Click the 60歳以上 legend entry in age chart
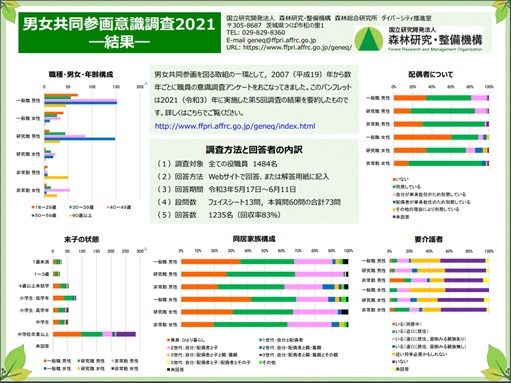 coord(80,215)
